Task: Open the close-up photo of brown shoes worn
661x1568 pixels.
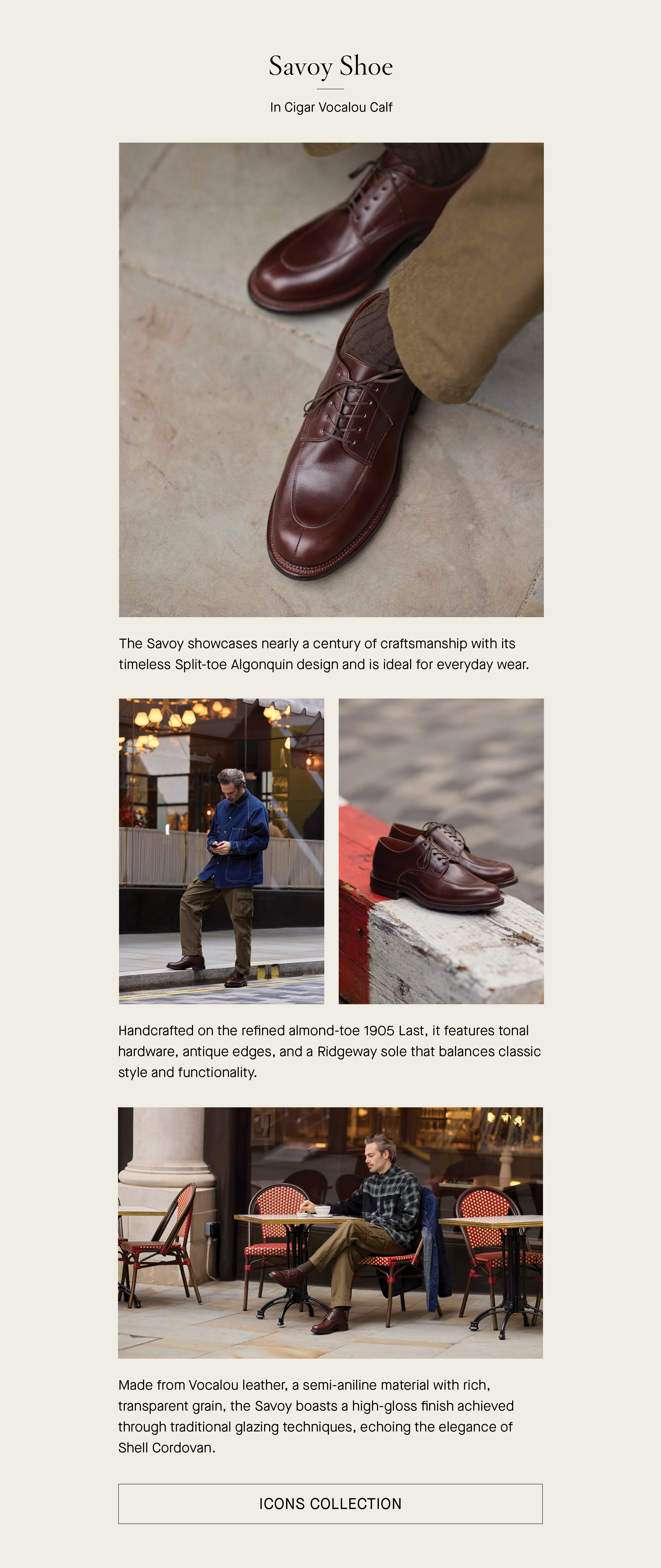Action: pyautogui.click(x=331, y=380)
